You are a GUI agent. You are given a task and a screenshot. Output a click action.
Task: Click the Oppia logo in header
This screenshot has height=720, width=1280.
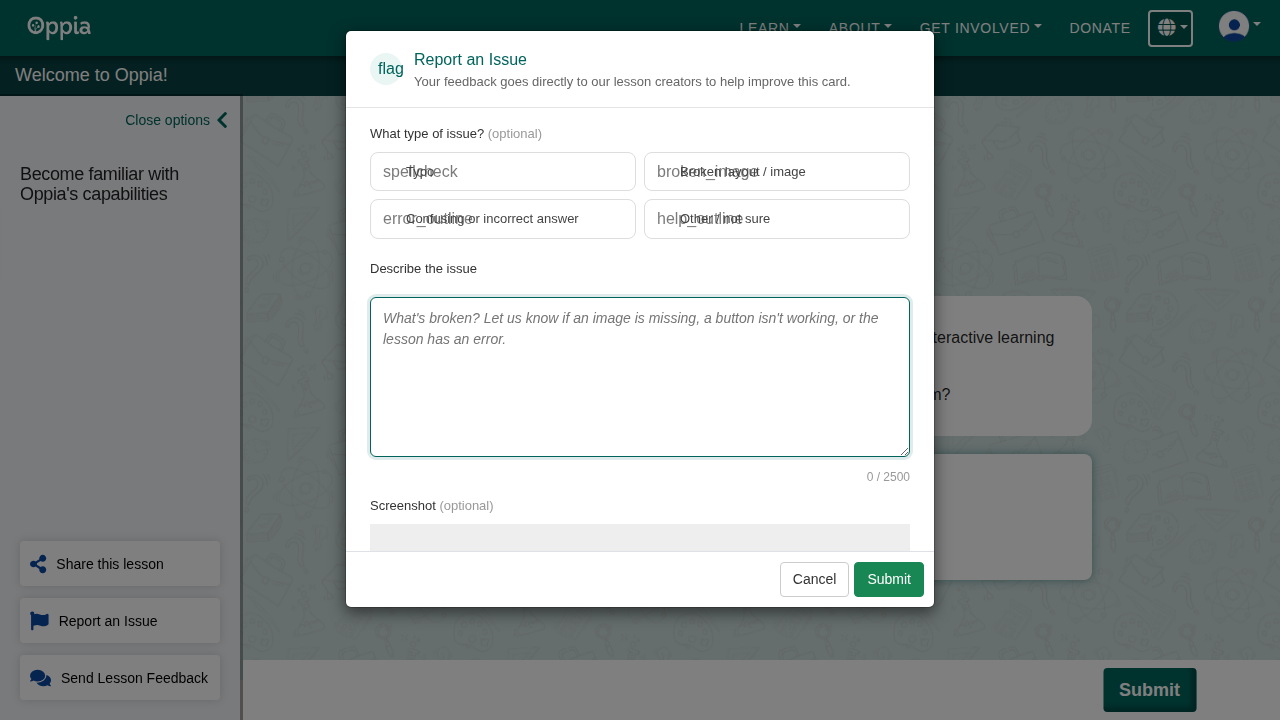[x=59, y=27]
